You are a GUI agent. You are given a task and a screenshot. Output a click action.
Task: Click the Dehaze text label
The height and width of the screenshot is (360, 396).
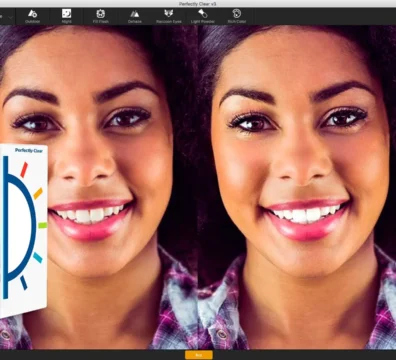[x=135, y=22]
